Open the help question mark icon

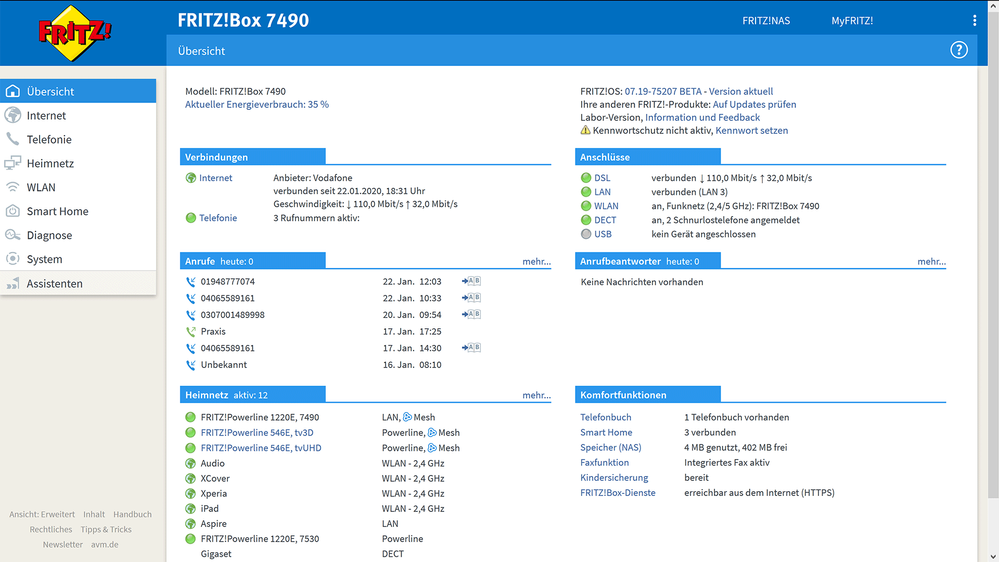point(958,50)
